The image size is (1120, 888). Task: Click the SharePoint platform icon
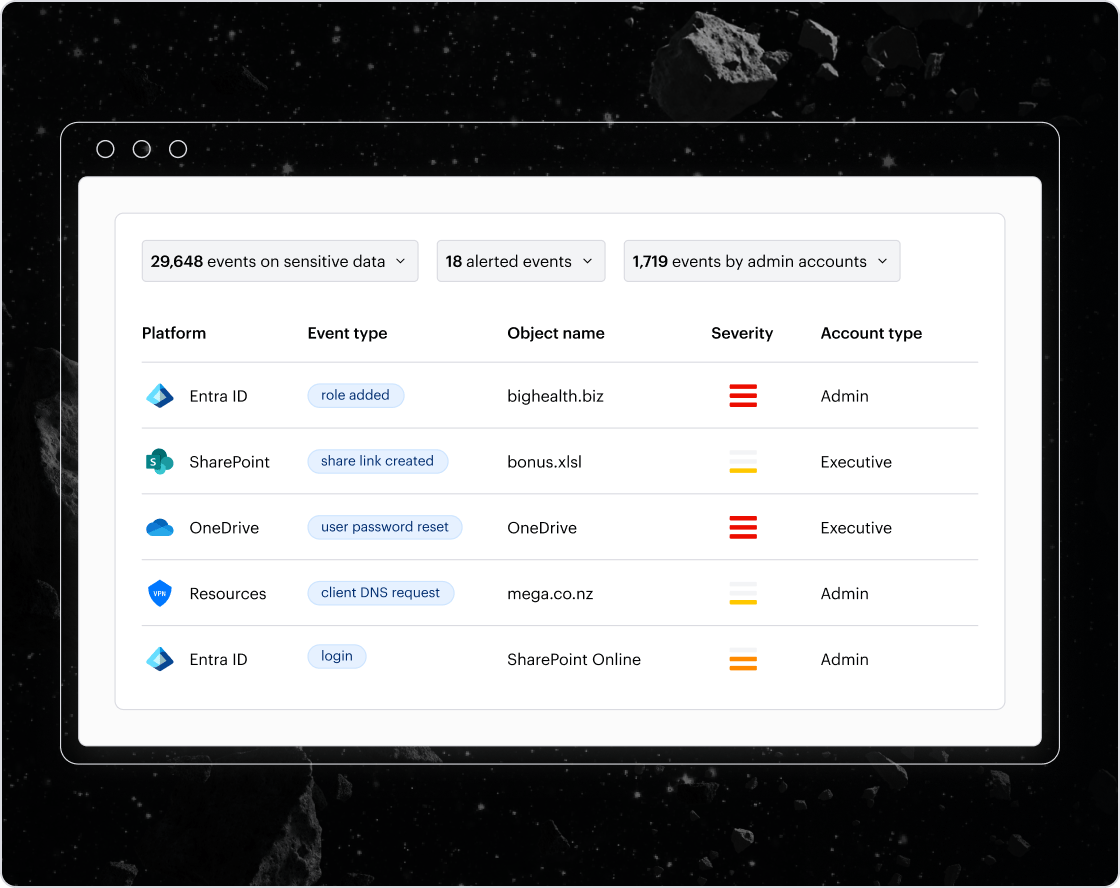tap(160, 462)
